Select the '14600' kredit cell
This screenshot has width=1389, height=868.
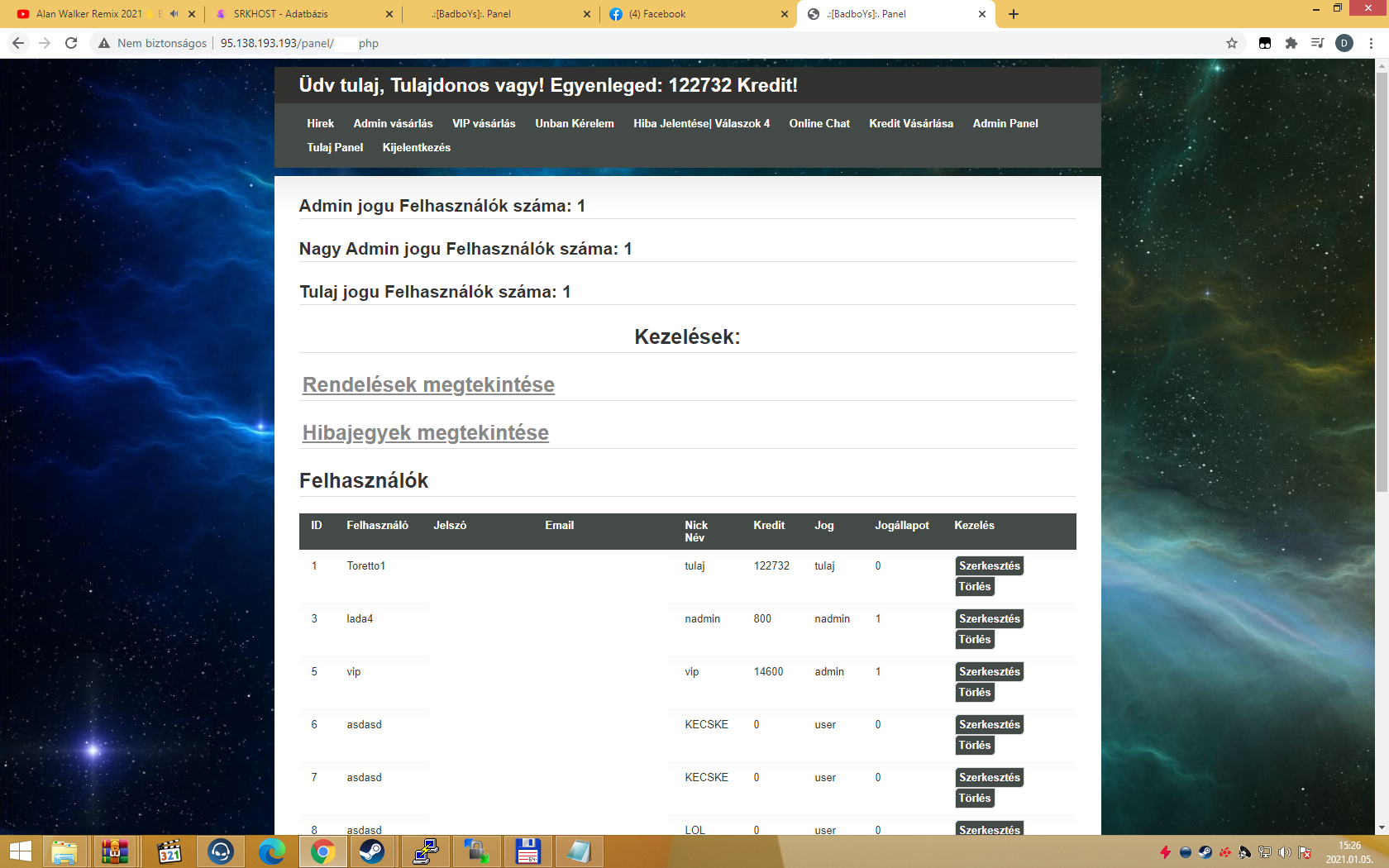768,671
